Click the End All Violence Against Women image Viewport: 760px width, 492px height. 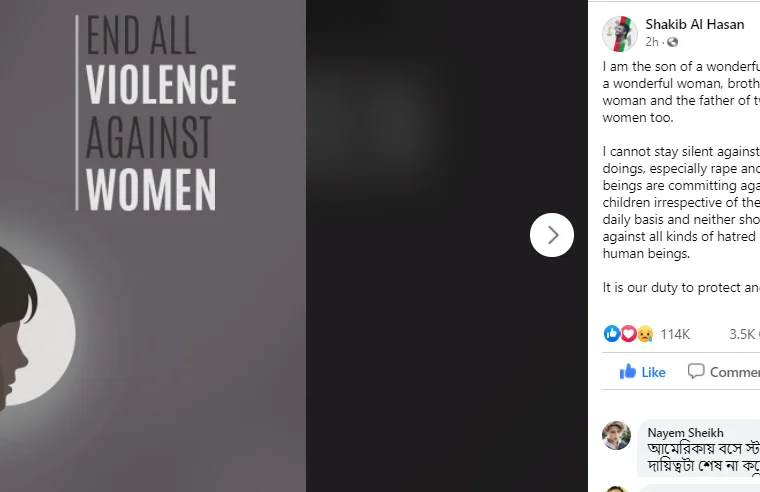tap(153, 246)
